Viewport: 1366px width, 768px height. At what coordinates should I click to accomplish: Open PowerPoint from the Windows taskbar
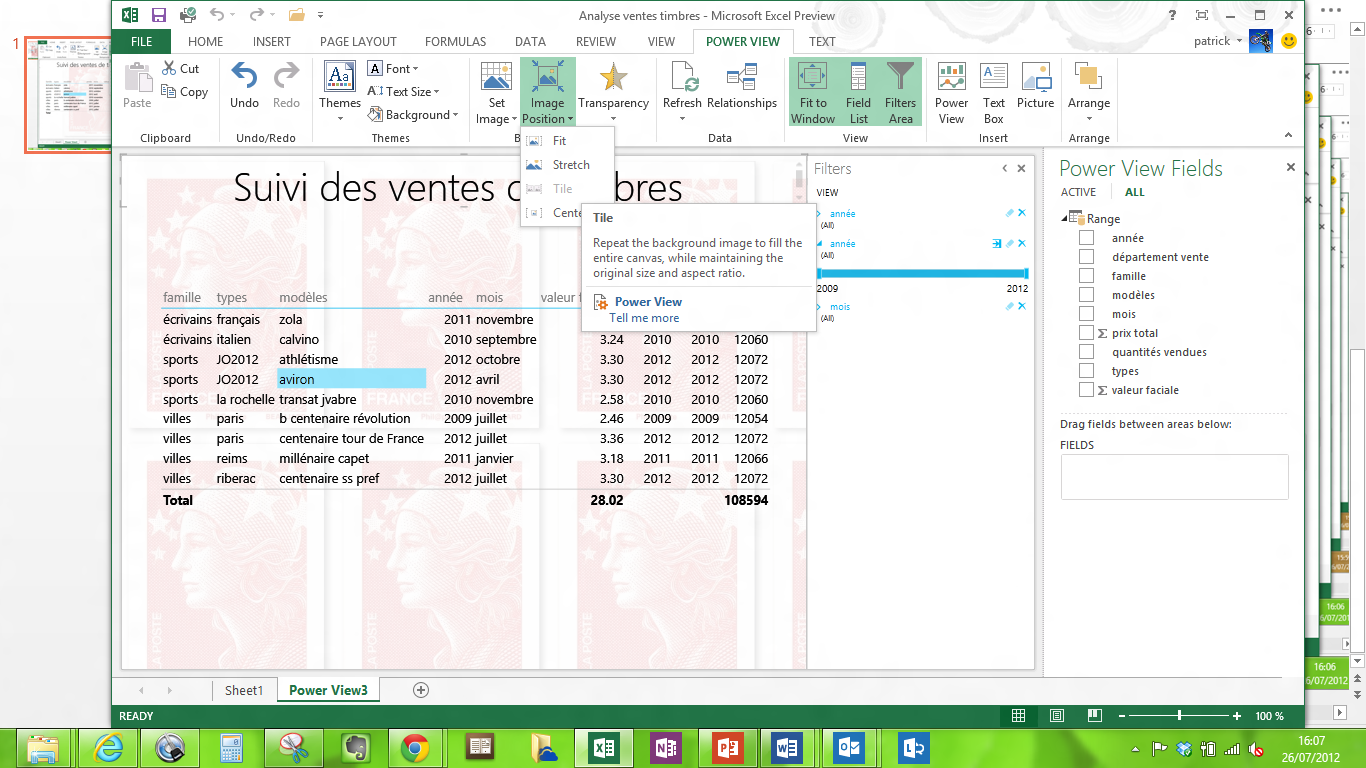tap(727, 747)
